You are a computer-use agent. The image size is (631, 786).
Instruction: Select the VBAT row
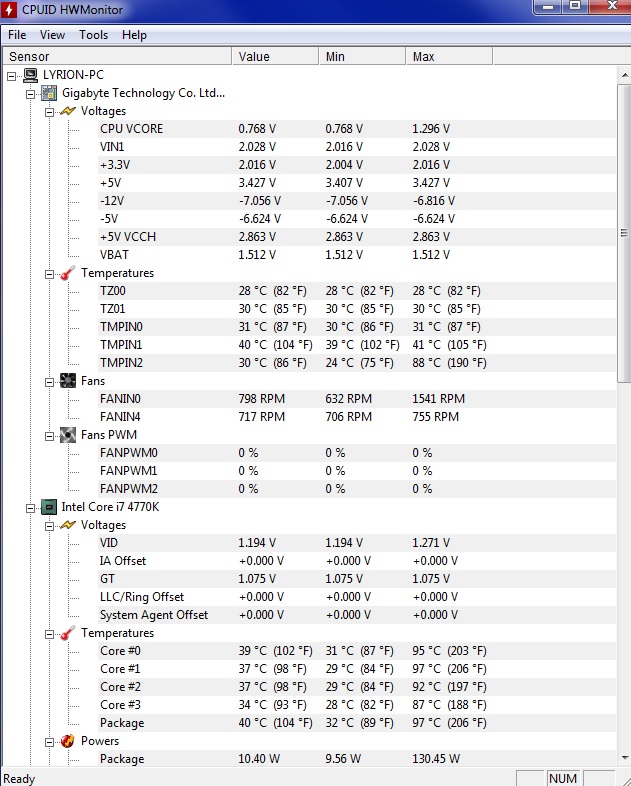pos(357,255)
